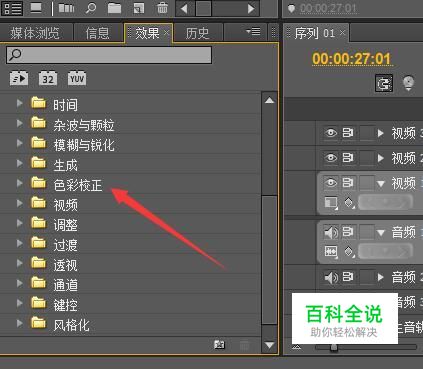This screenshot has width=423, height=369.
Task: Switch to the 媒体浏览 tab
Action: tap(35, 33)
